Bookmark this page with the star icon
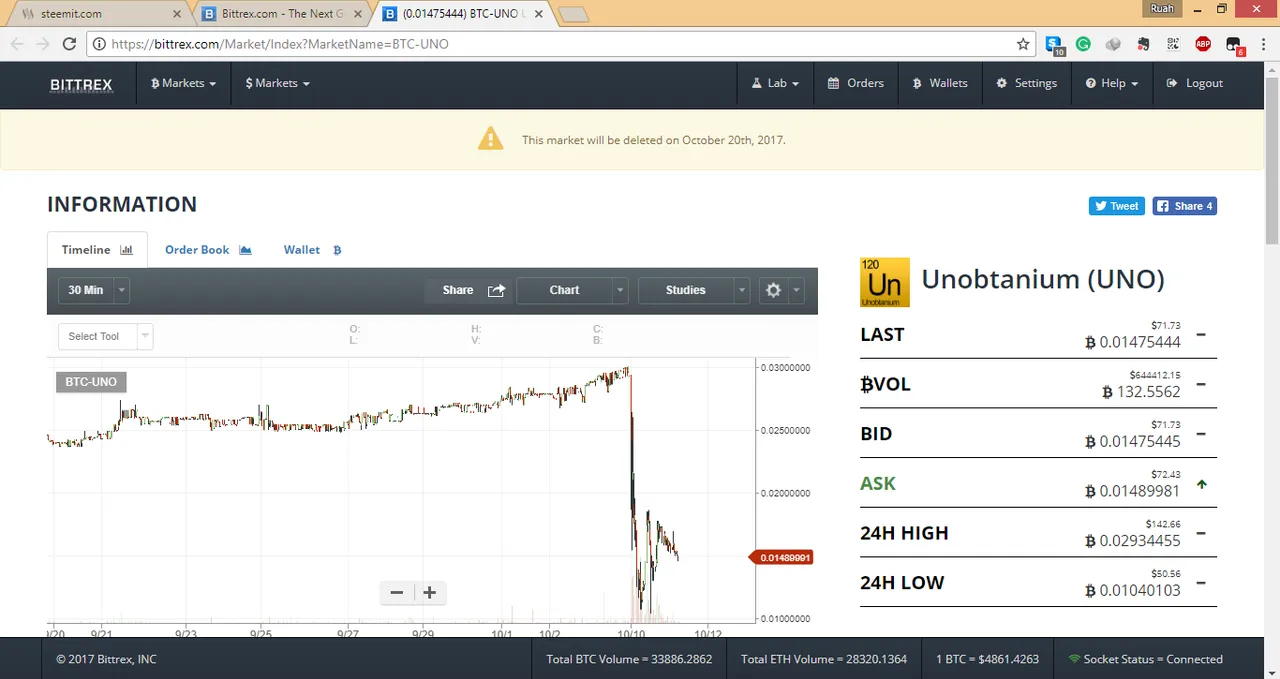The image size is (1280, 679). [1023, 44]
